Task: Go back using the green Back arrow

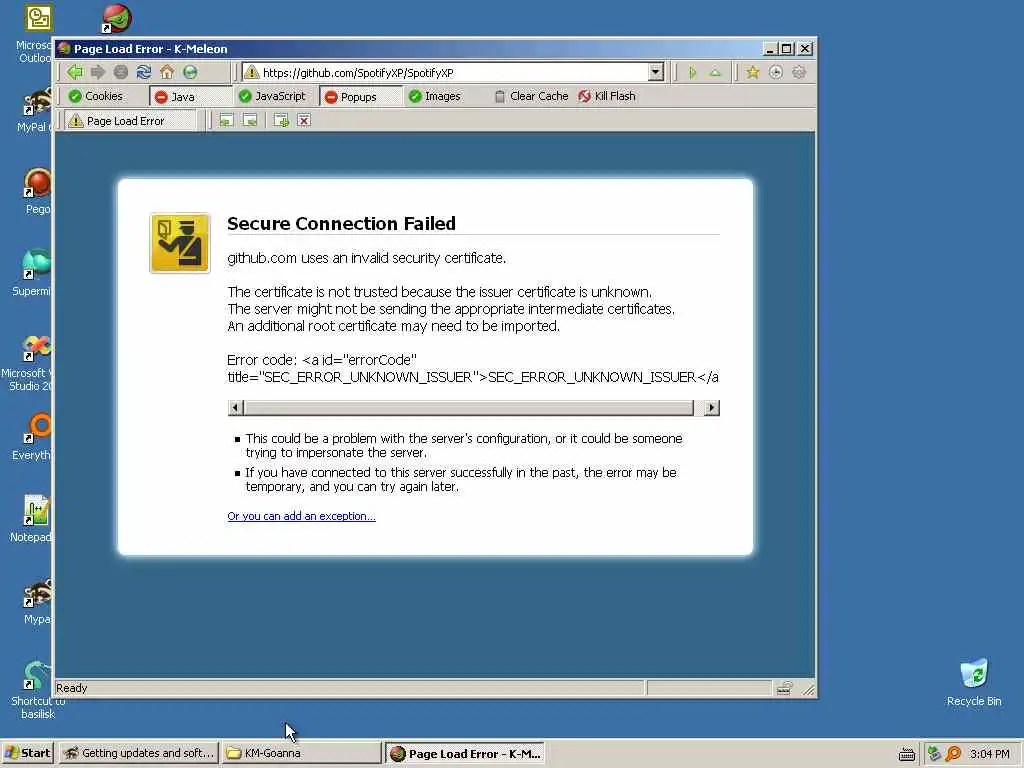Action: click(75, 72)
